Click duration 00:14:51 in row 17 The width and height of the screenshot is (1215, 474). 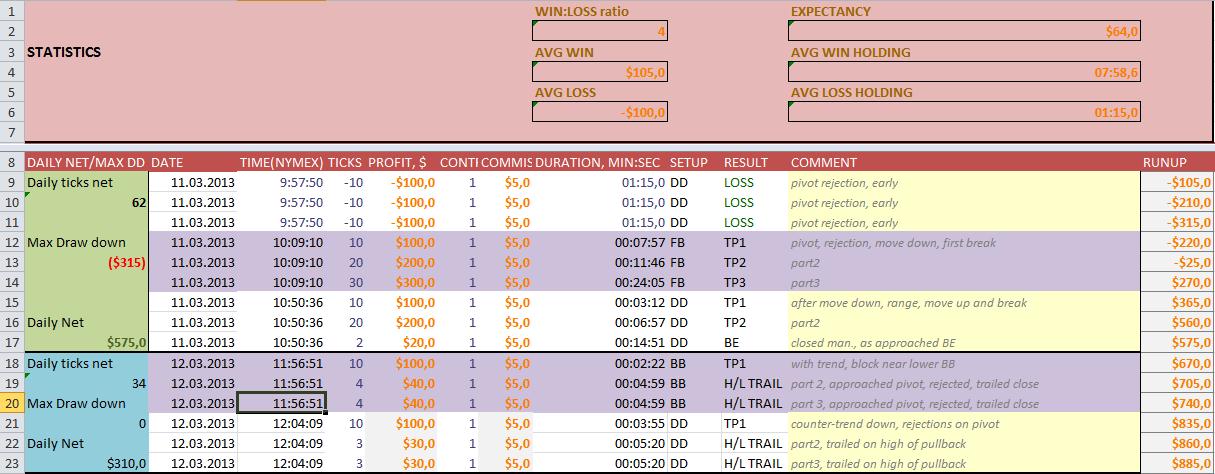pos(600,343)
